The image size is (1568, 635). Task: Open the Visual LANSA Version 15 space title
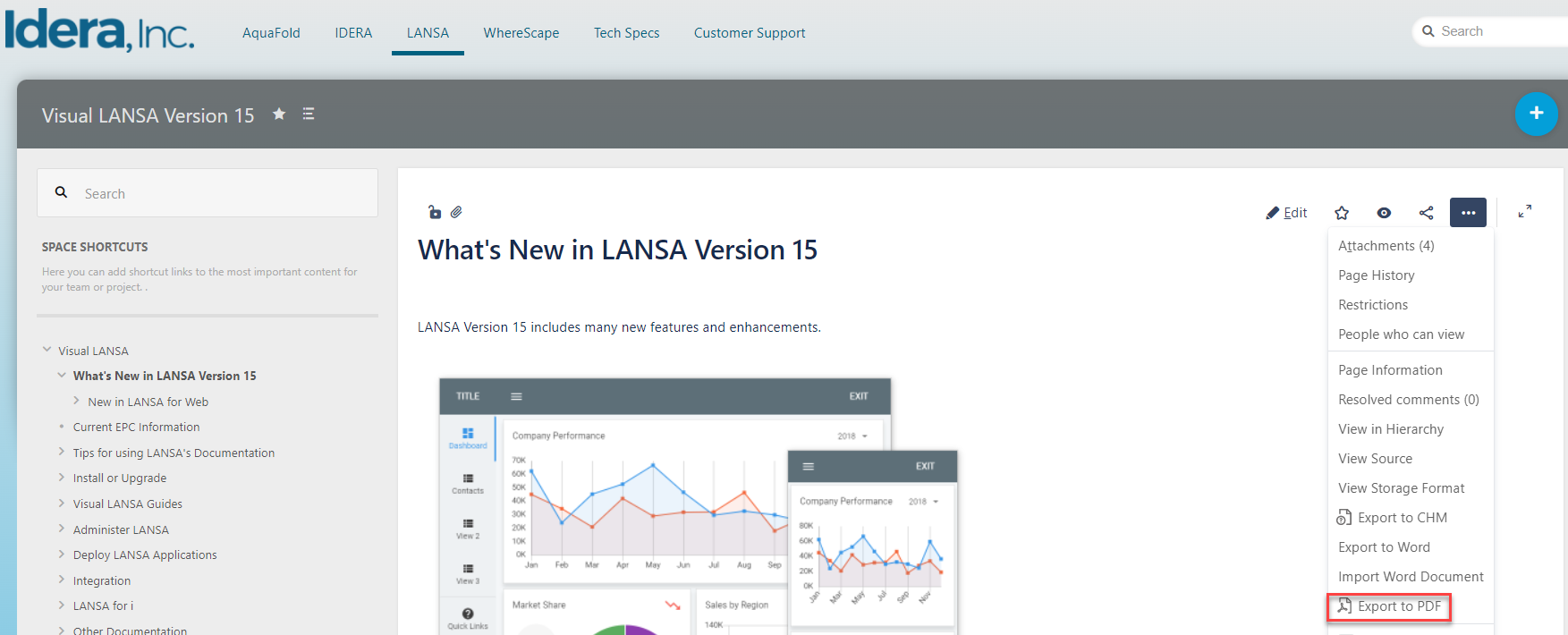tap(148, 115)
